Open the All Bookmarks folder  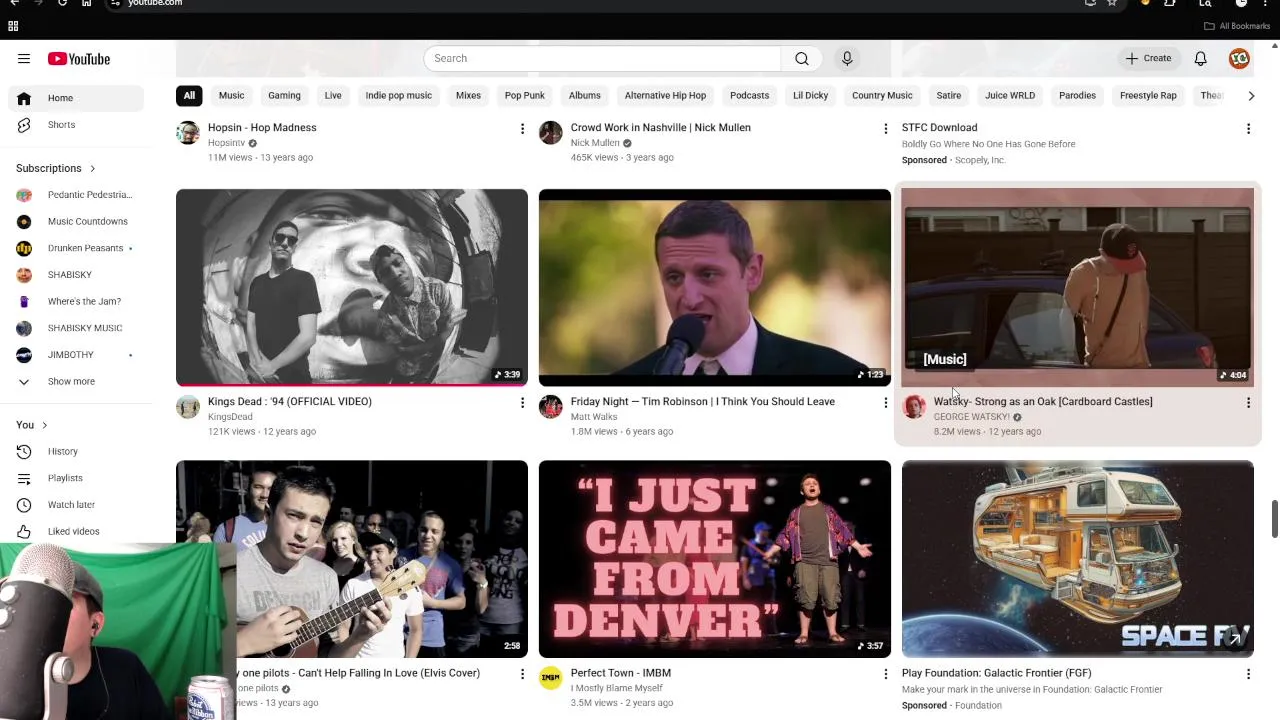click(1237, 26)
